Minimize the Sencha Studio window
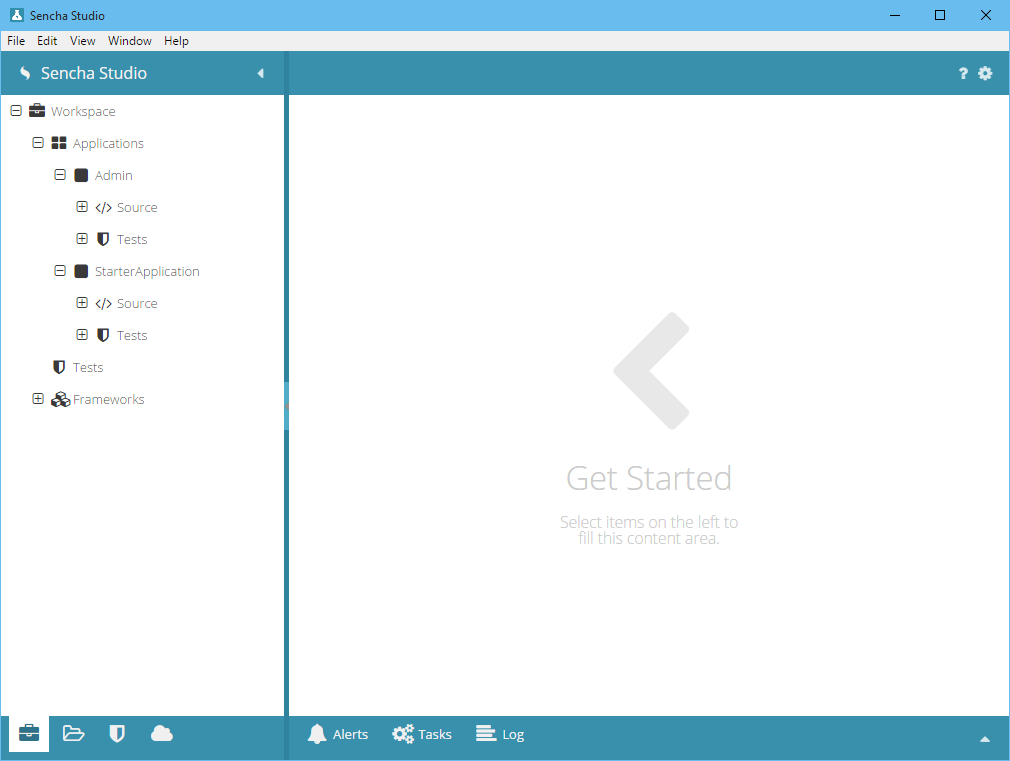Image resolution: width=1010 pixels, height=761 pixels. click(895, 15)
